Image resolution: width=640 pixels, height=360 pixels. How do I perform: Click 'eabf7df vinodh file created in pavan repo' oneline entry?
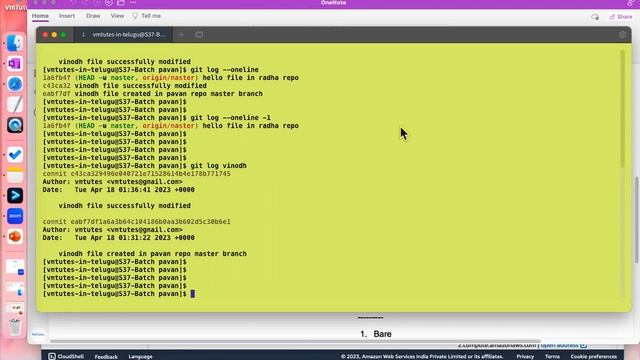[152, 94]
